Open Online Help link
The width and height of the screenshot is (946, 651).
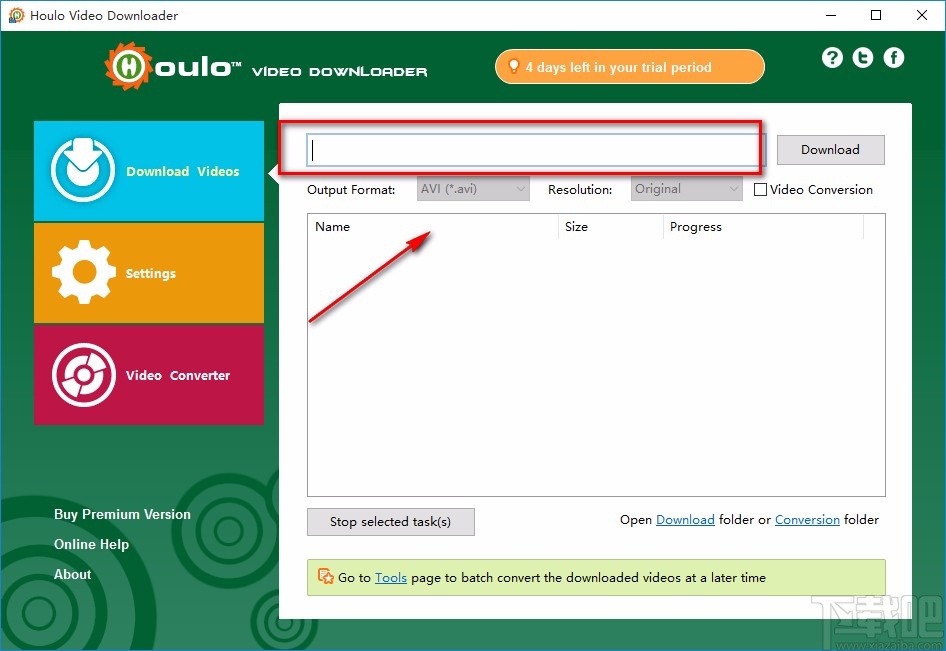[92, 544]
